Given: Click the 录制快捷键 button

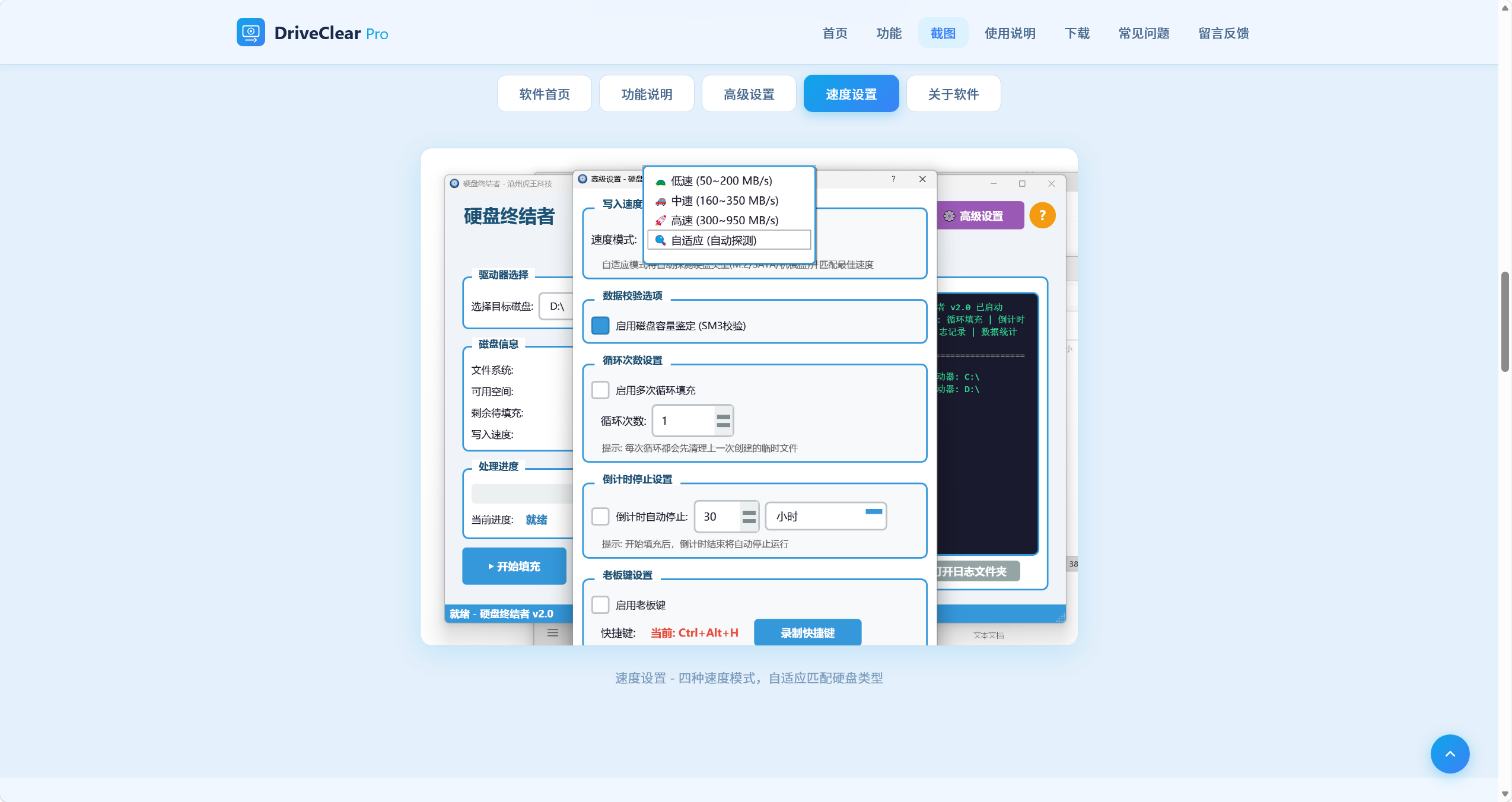Looking at the screenshot, I should pos(807,632).
